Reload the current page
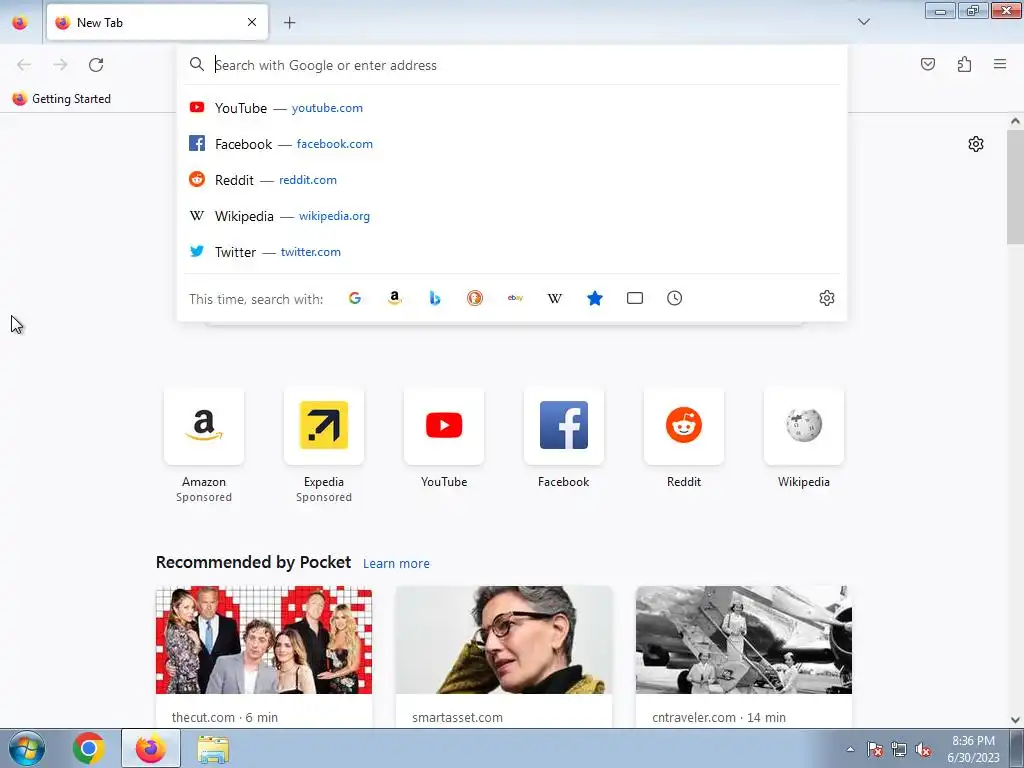Viewport: 1024px width, 768px height. 96,65
